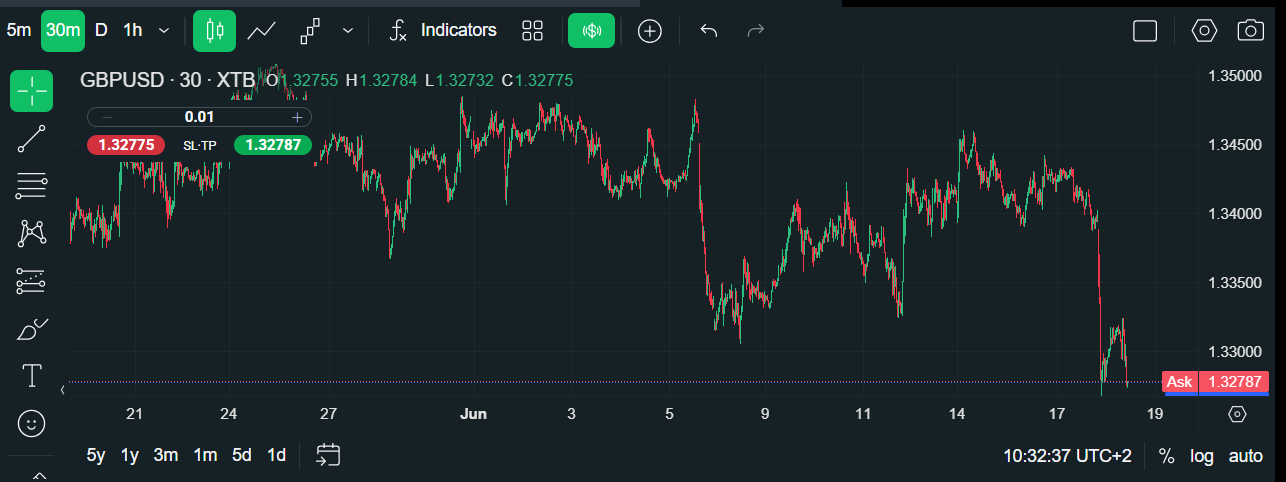Click the Ask price label 1.32787

click(1233, 381)
